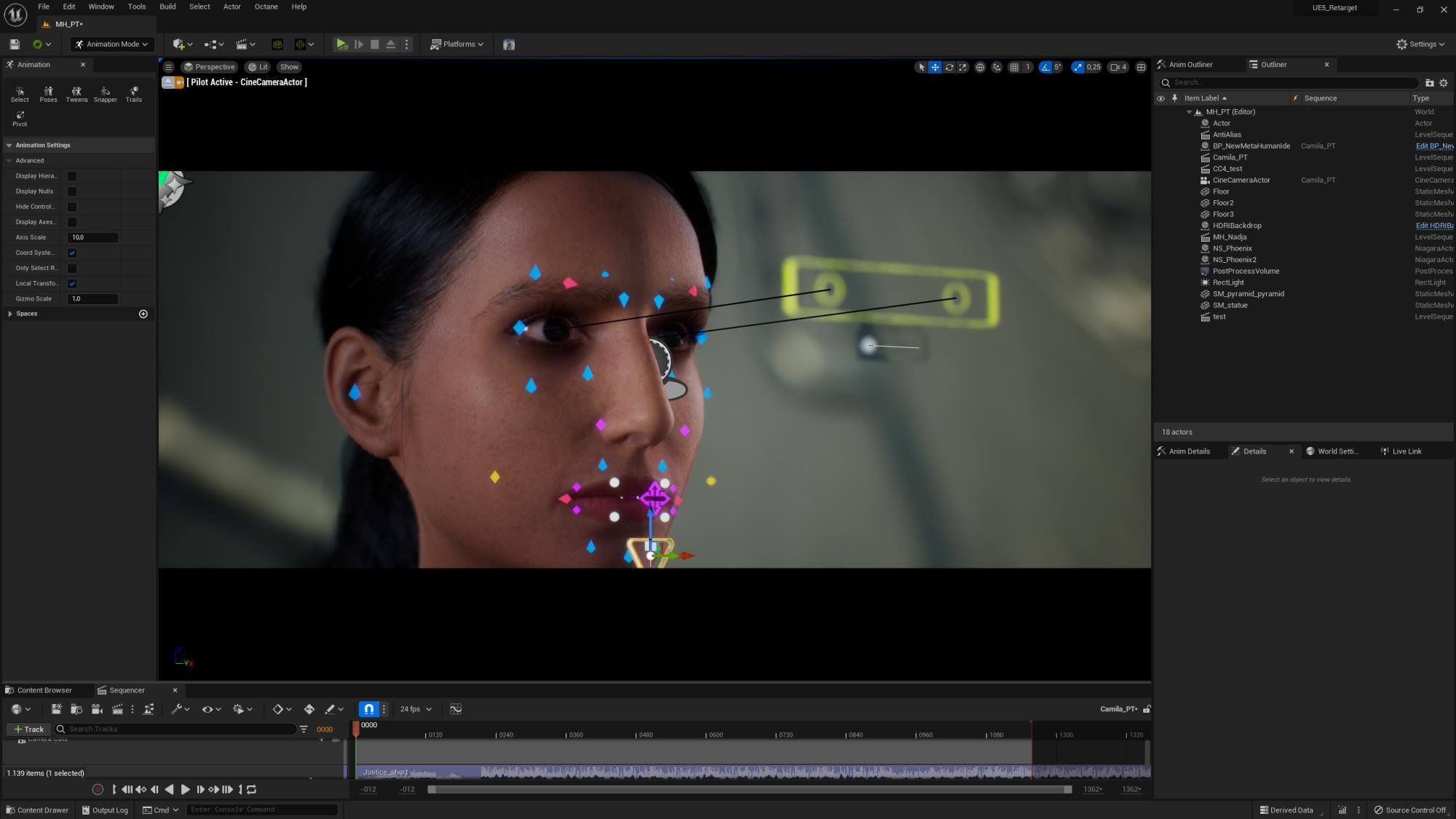Image resolution: width=1456 pixels, height=819 pixels.
Task: Click the Sequencer record button
Action: 98,789
